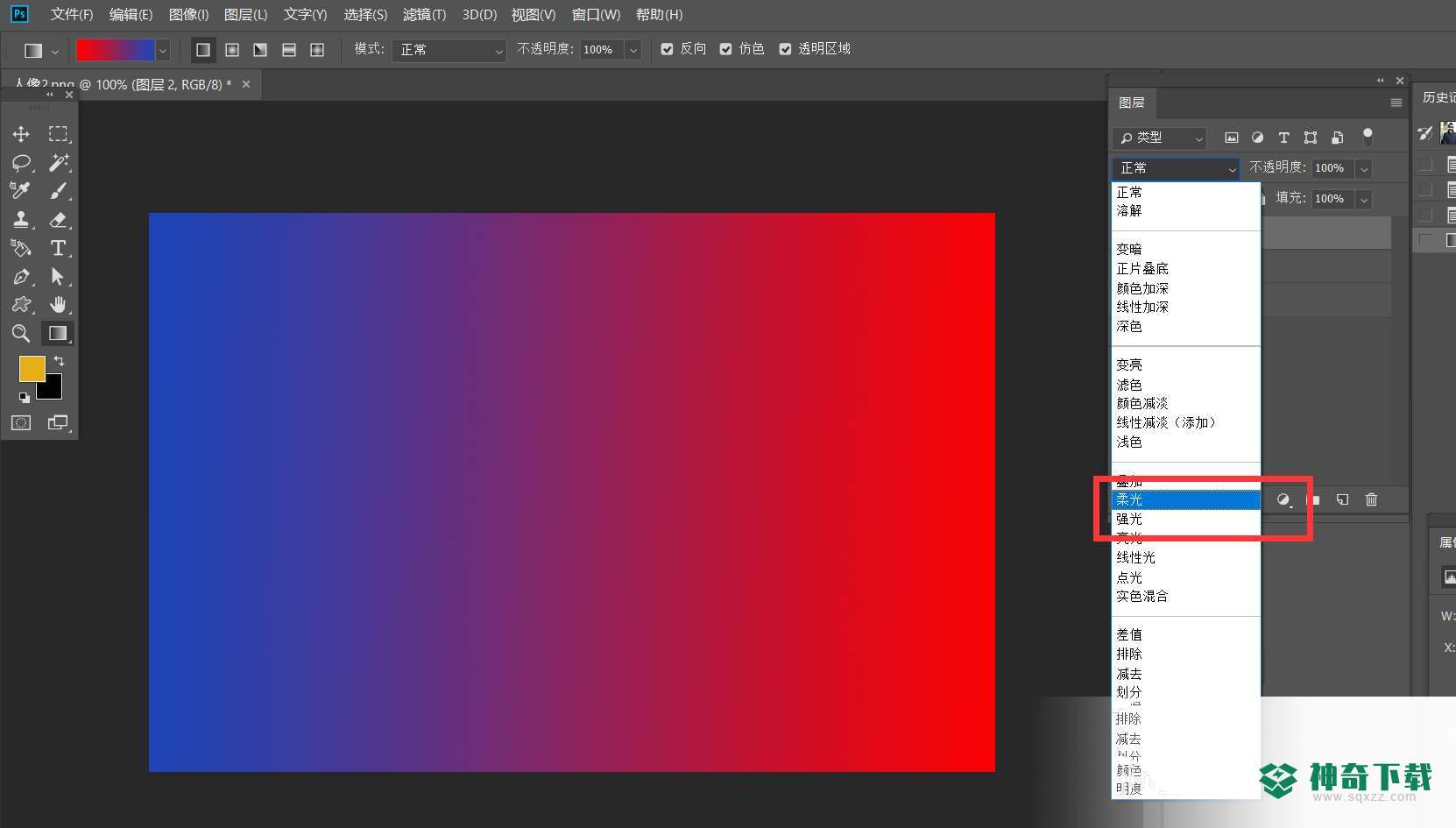Select the Rectangular Marquee tool

58,134
